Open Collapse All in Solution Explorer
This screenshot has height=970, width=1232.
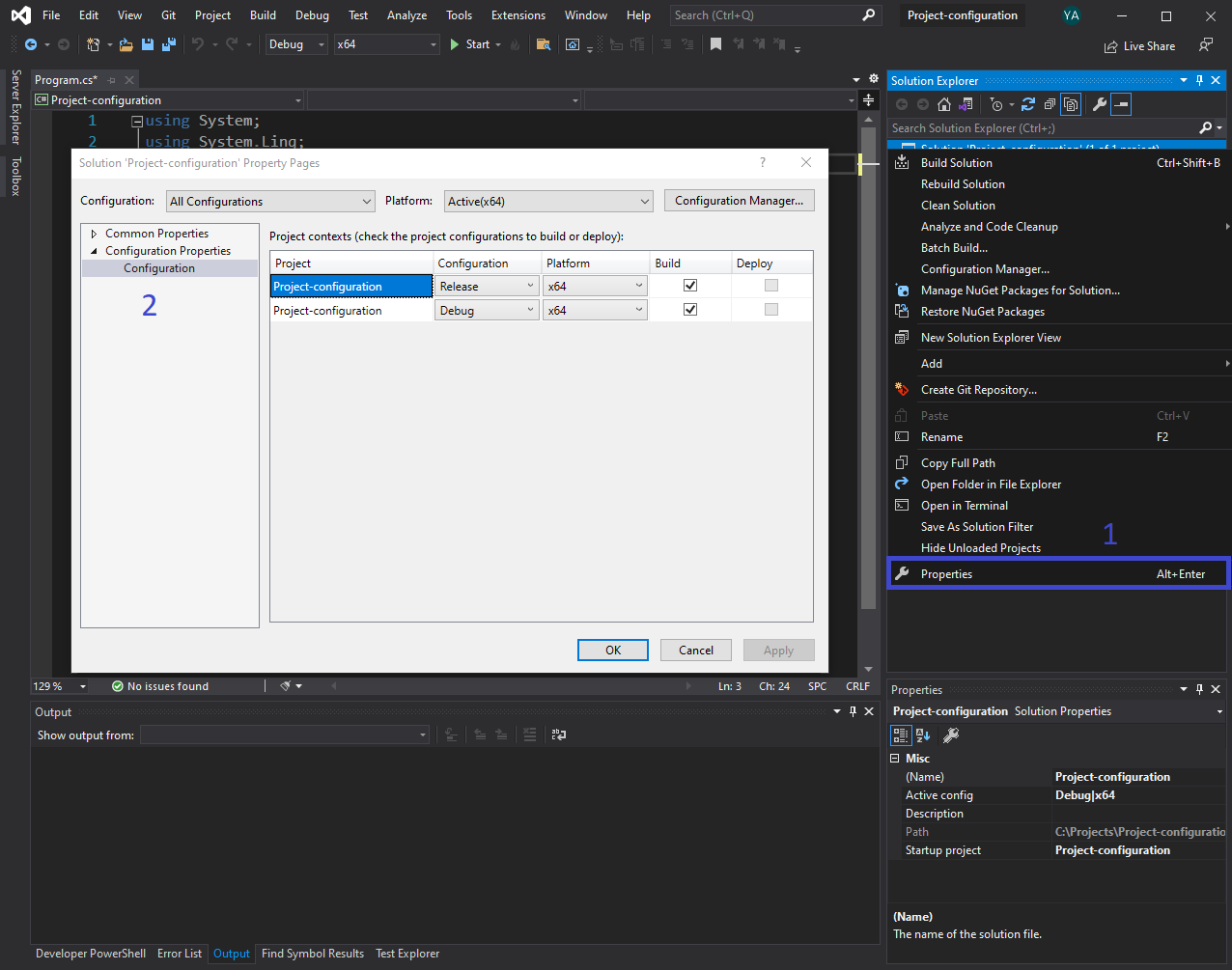point(1050,104)
